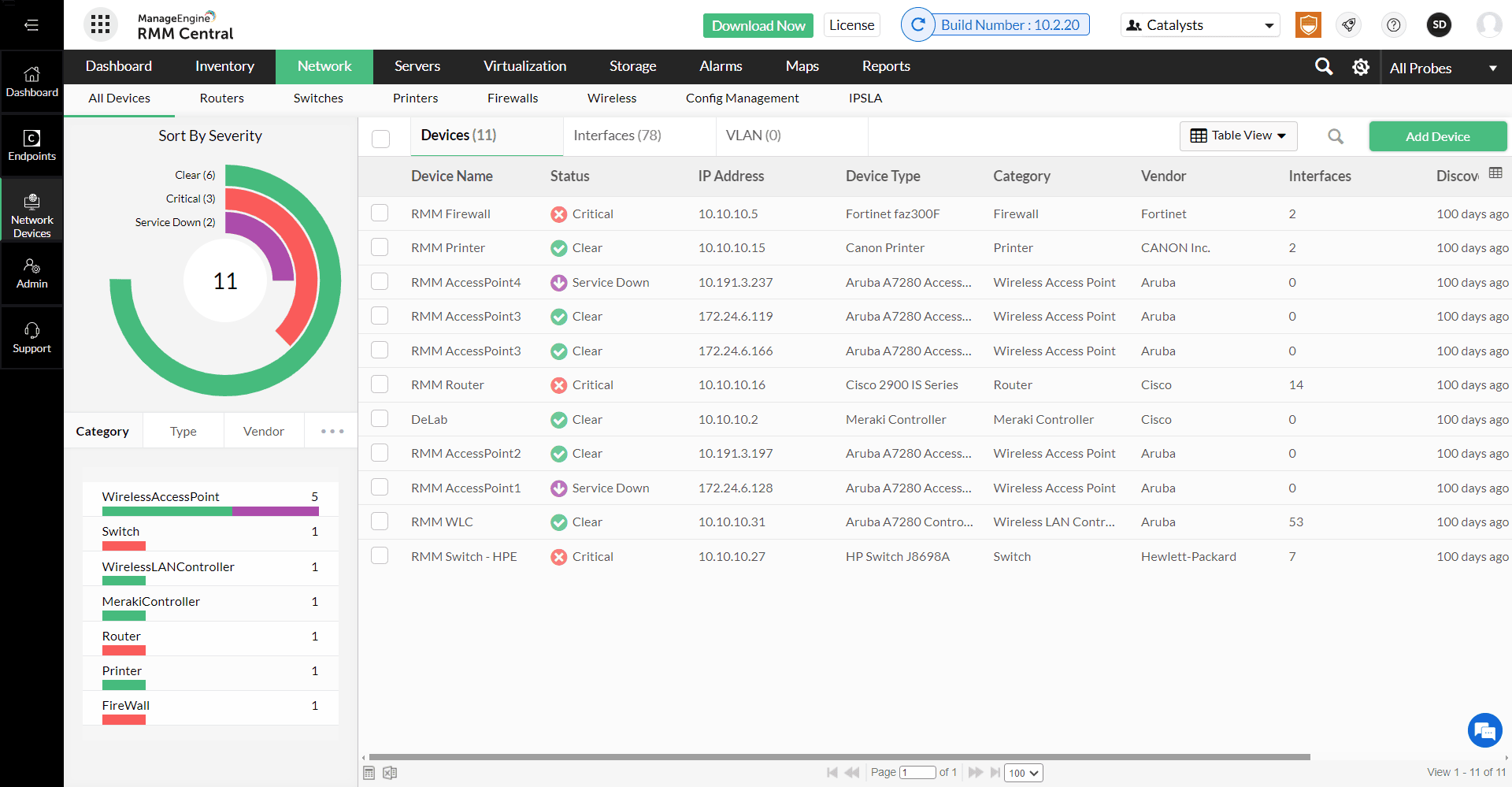Click the orange shield security icon
The image size is (1512, 787).
(1308, 24)
